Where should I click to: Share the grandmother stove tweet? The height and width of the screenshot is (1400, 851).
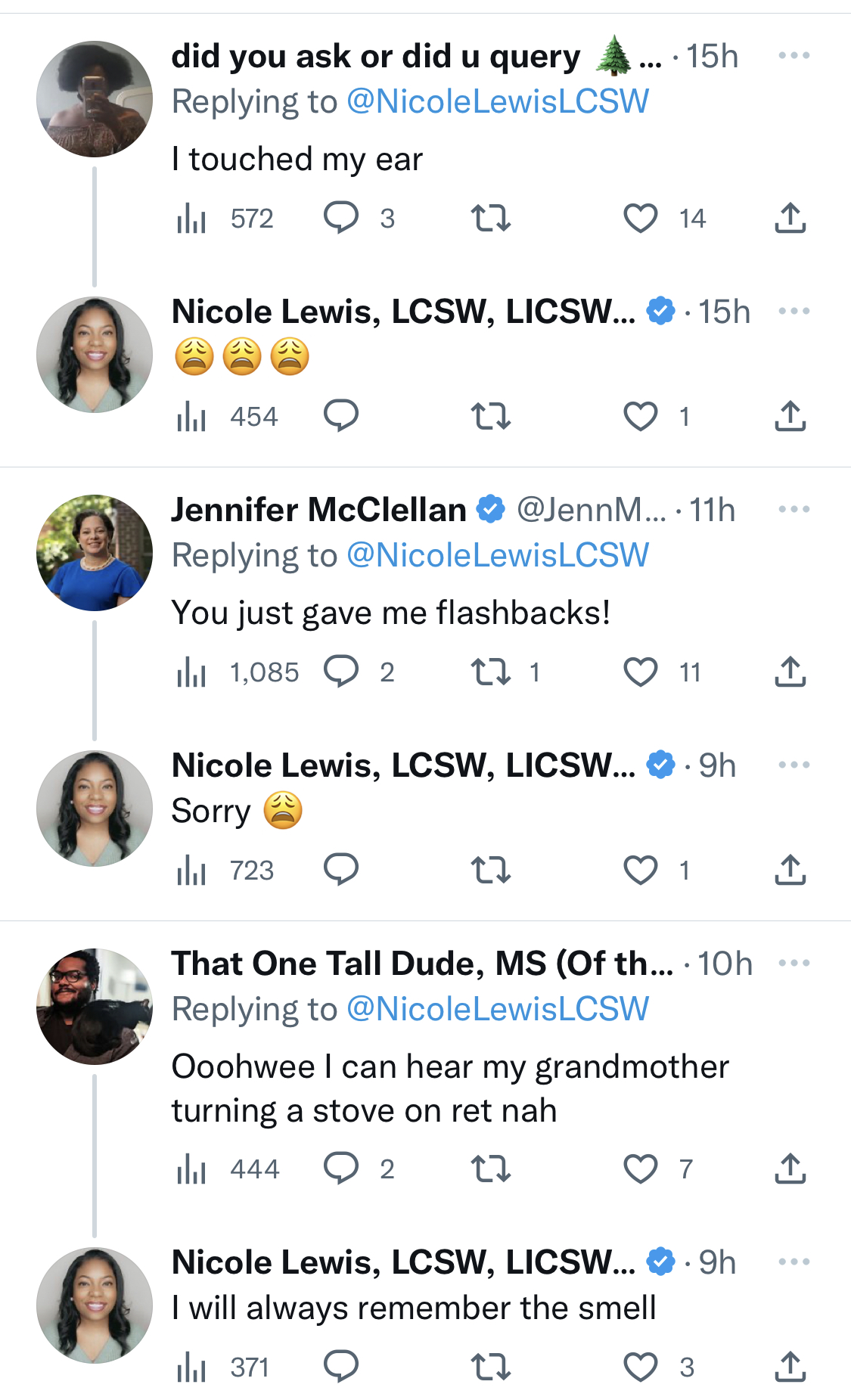(x=790, y=1169)
